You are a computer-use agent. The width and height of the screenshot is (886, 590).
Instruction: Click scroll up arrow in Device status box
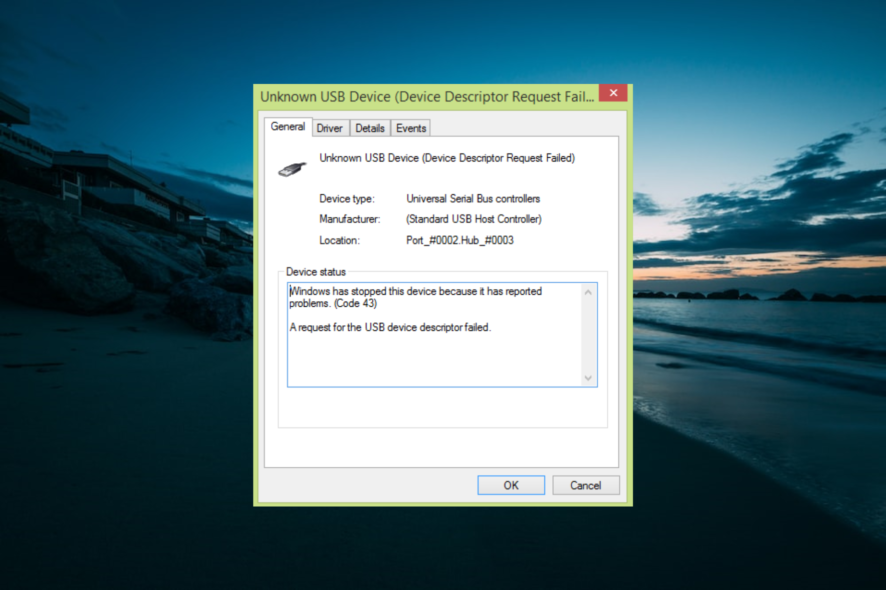click(x=588, y=292)
